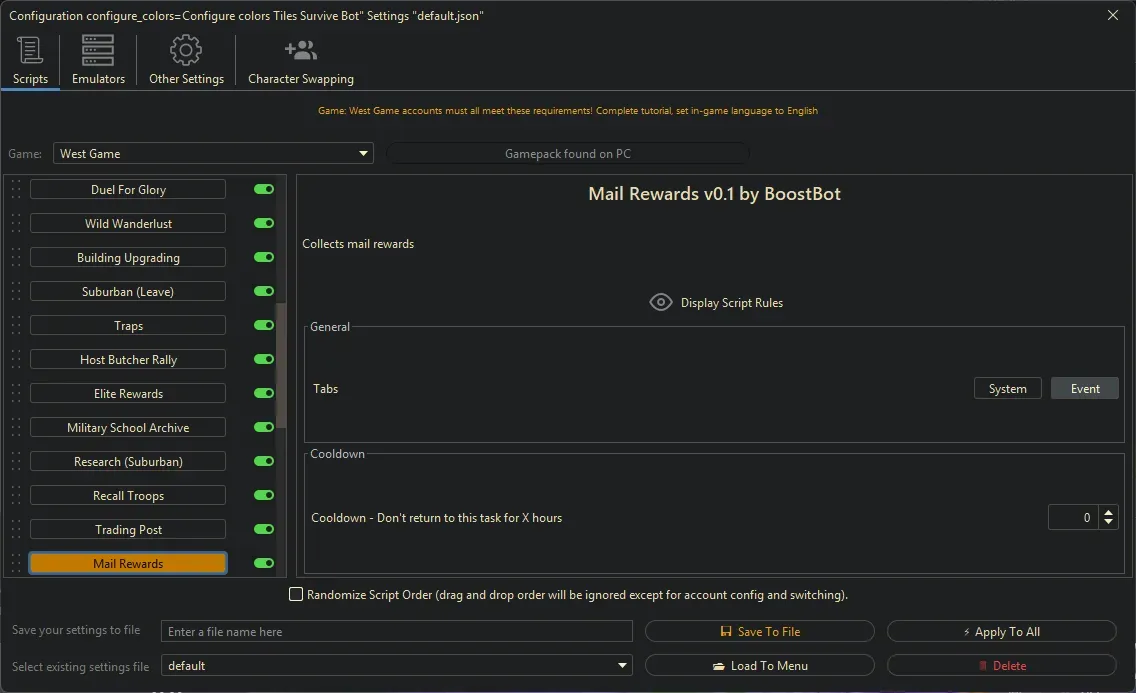1136x693 pixels.
Task: Select the System mail tab option
Action: [1007, 389]
